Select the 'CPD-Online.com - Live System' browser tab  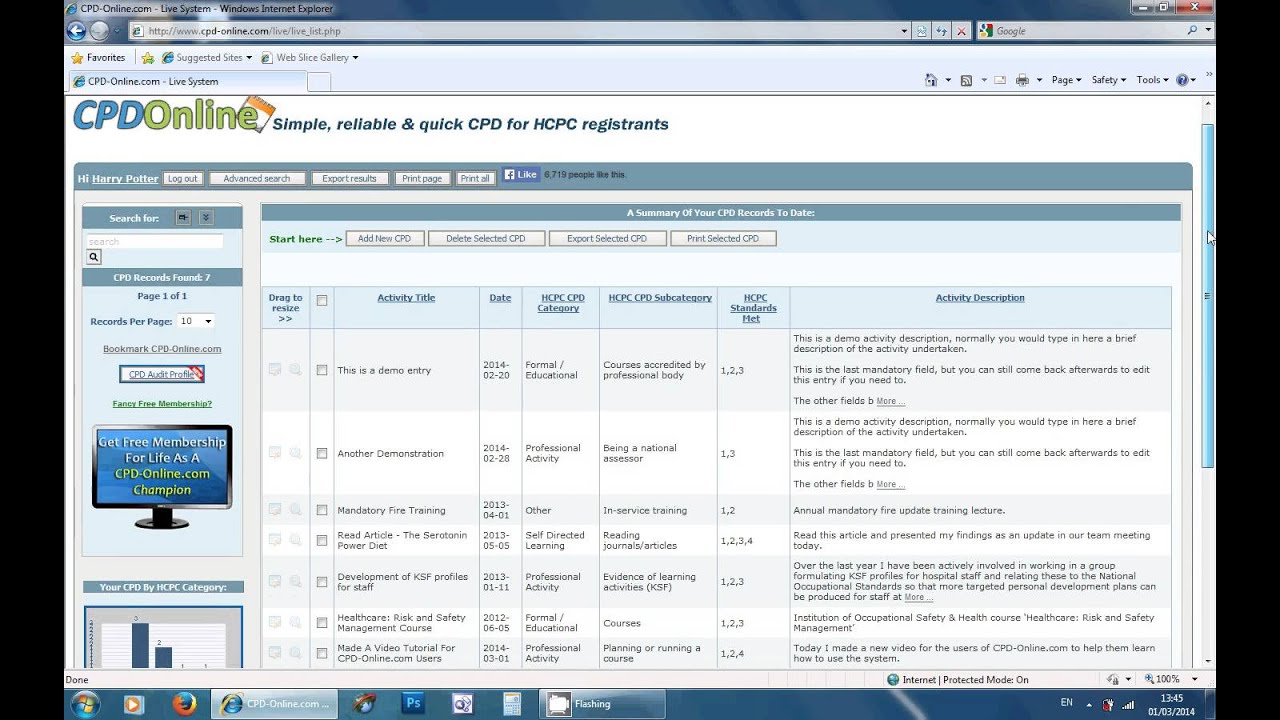pos(187,81)
